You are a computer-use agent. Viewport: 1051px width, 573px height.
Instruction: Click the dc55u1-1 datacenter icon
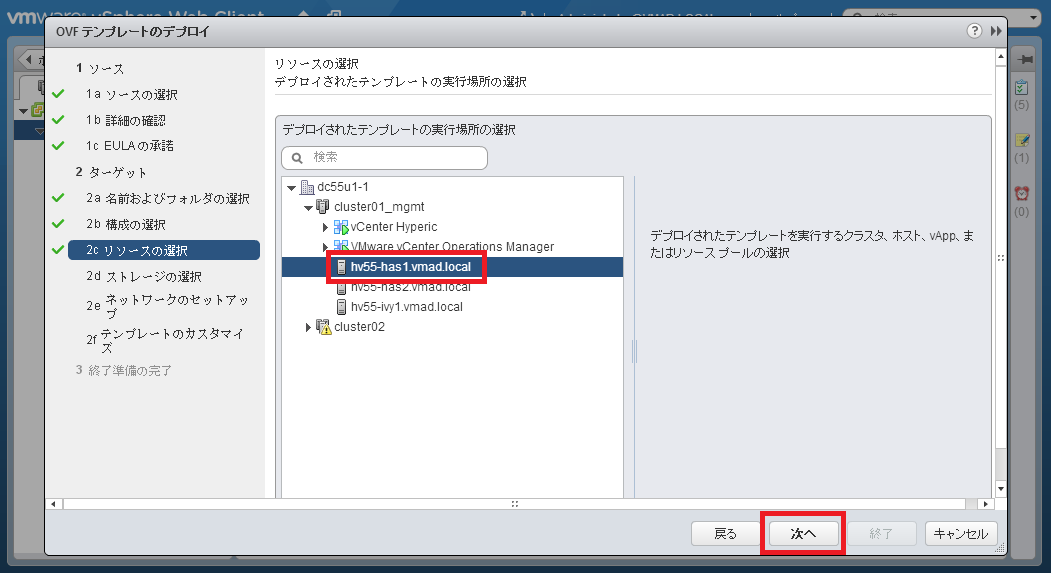307,187
